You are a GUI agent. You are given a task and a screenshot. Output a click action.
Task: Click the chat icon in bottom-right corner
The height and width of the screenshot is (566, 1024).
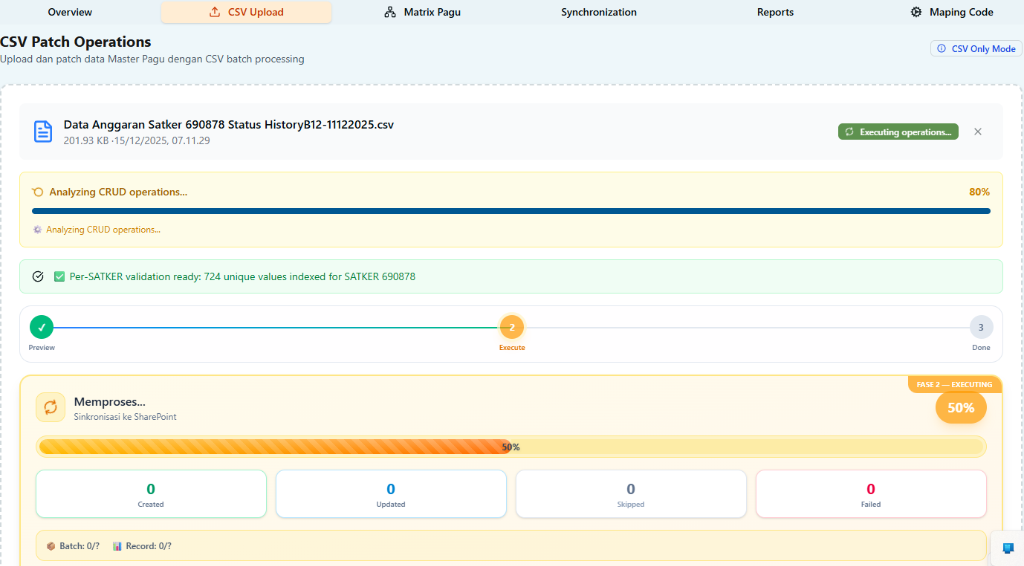click(1007, 548)
